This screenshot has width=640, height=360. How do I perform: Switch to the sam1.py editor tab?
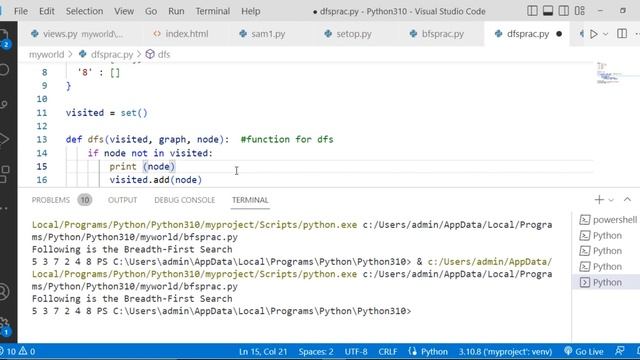[262, 34]
